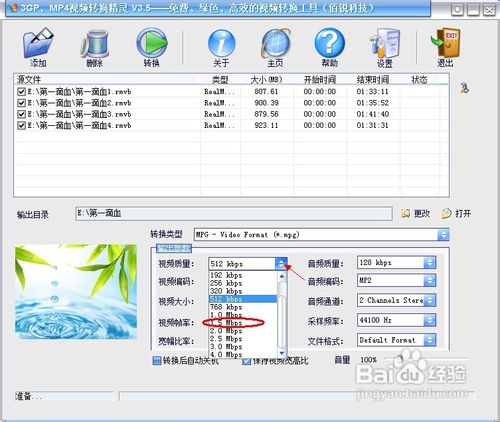This screenshot has height=422, width=500.
Task: Click the water drop preview thumbnail
Action: pos(76,292)
